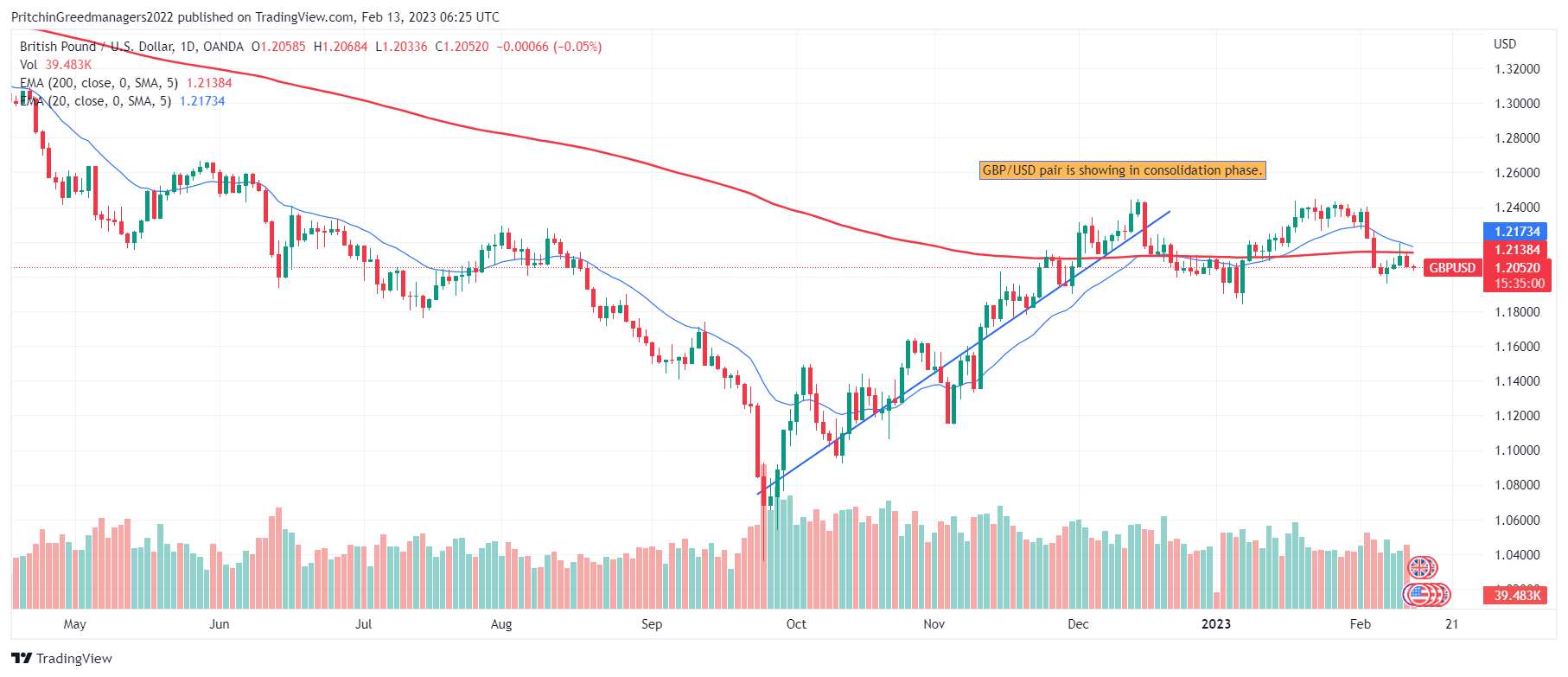Click the red 1.21384 EMA price label
Screen dimensions: 1568x677
point(1517,250)
